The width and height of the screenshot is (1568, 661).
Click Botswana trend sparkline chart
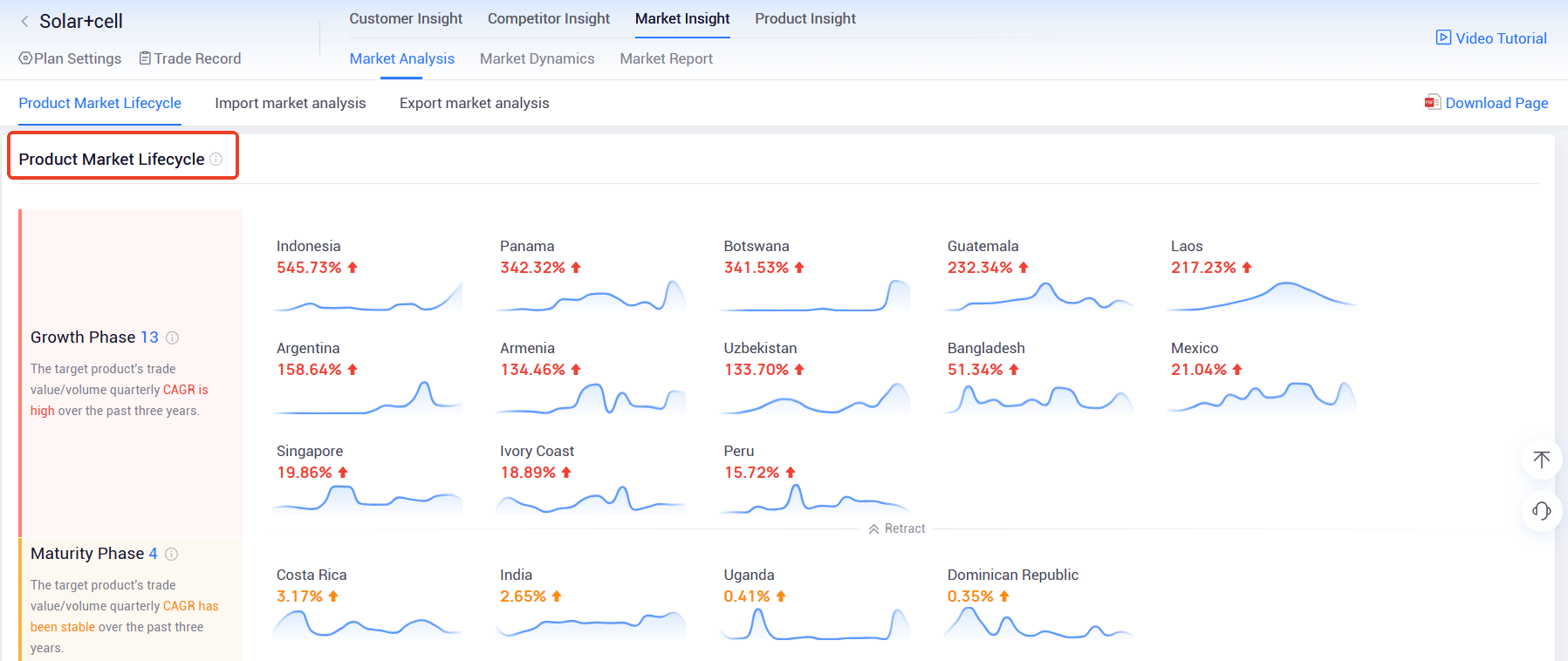click(x=815, y=296)
